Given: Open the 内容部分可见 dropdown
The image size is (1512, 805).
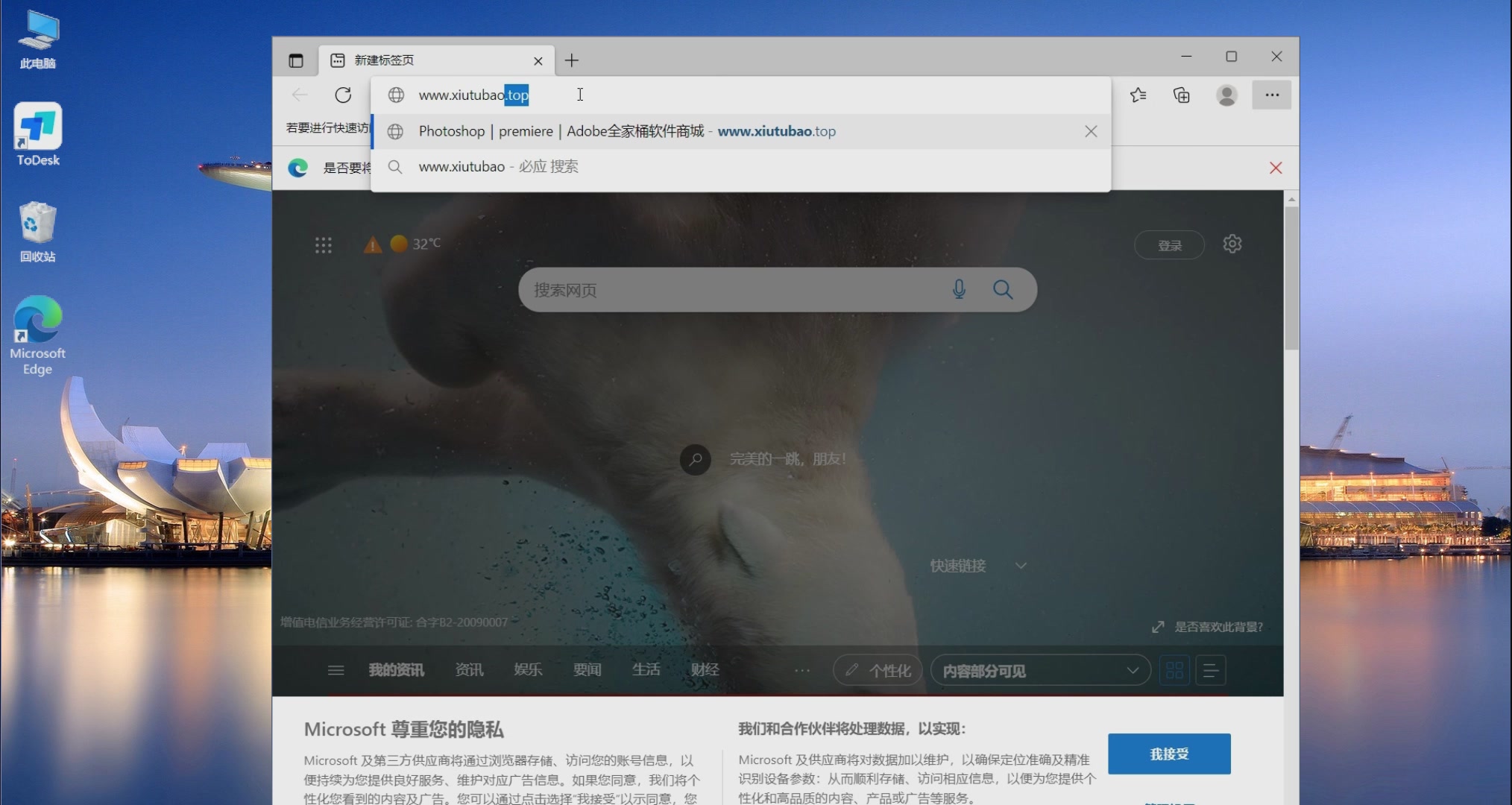Looking at the screenshot, I should (1041, 671).
